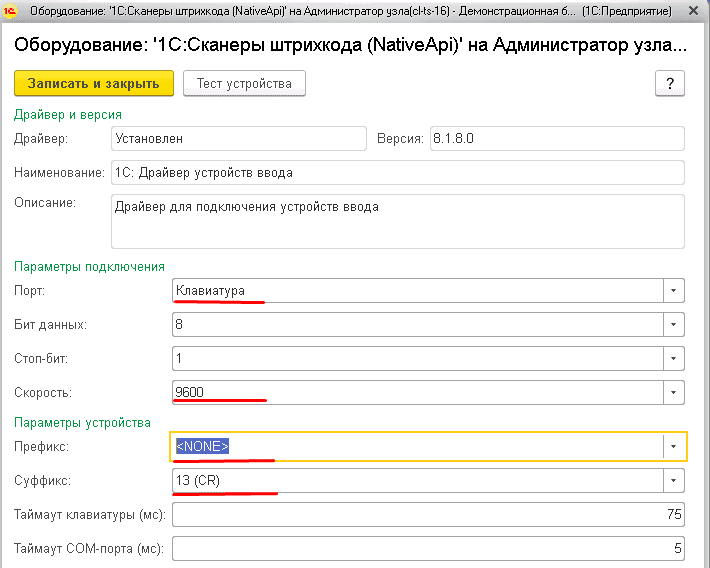Click the Таймаут COM-порта field
Viewport: 710px width, 568px height.
click(428, 549)
